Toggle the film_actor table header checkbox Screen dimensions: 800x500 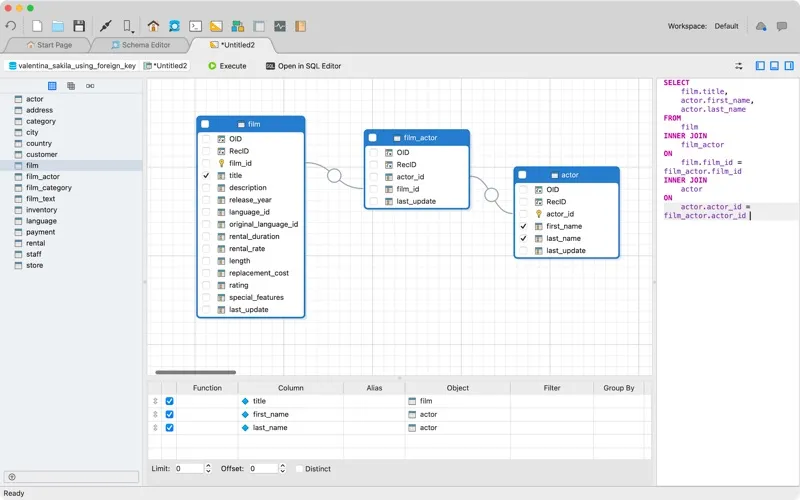click(372, 138)
